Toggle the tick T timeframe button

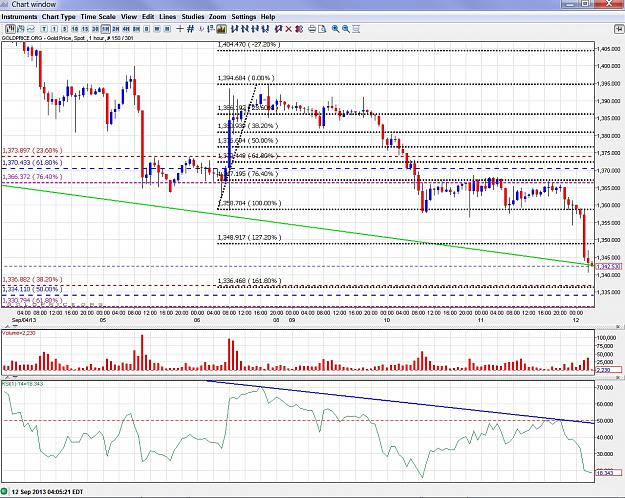click(44, 29)
